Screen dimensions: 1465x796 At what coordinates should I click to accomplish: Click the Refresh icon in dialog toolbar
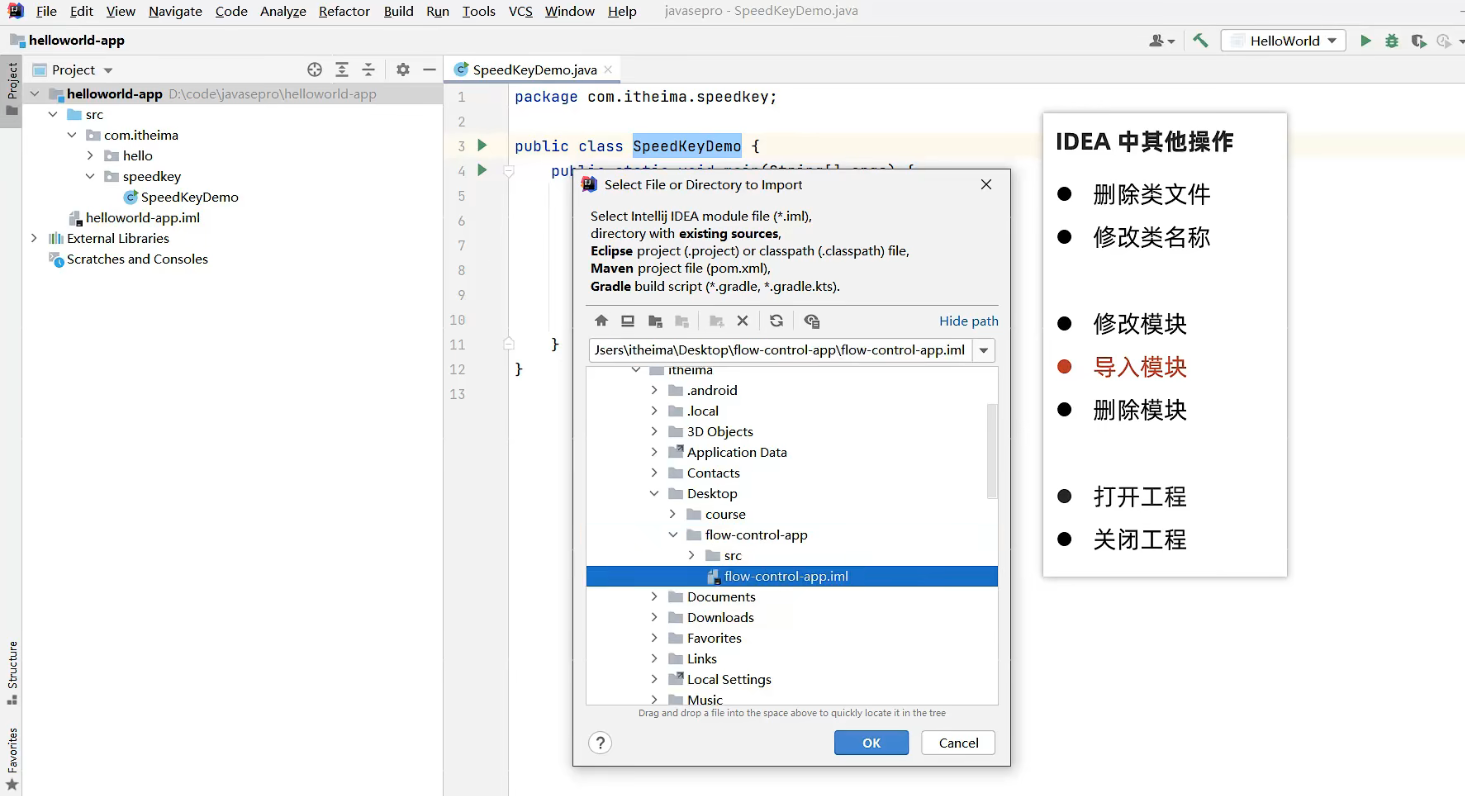coord(776,321)
